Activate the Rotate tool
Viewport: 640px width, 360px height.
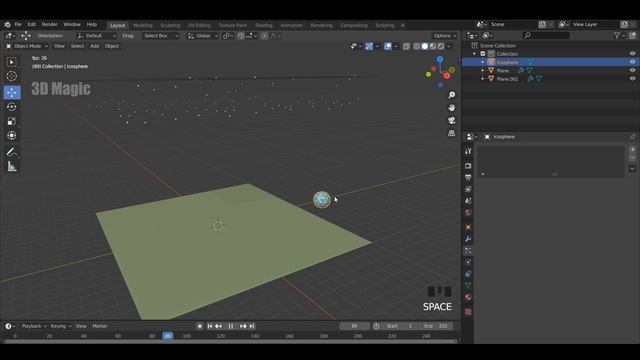click(x=12, y=107)
